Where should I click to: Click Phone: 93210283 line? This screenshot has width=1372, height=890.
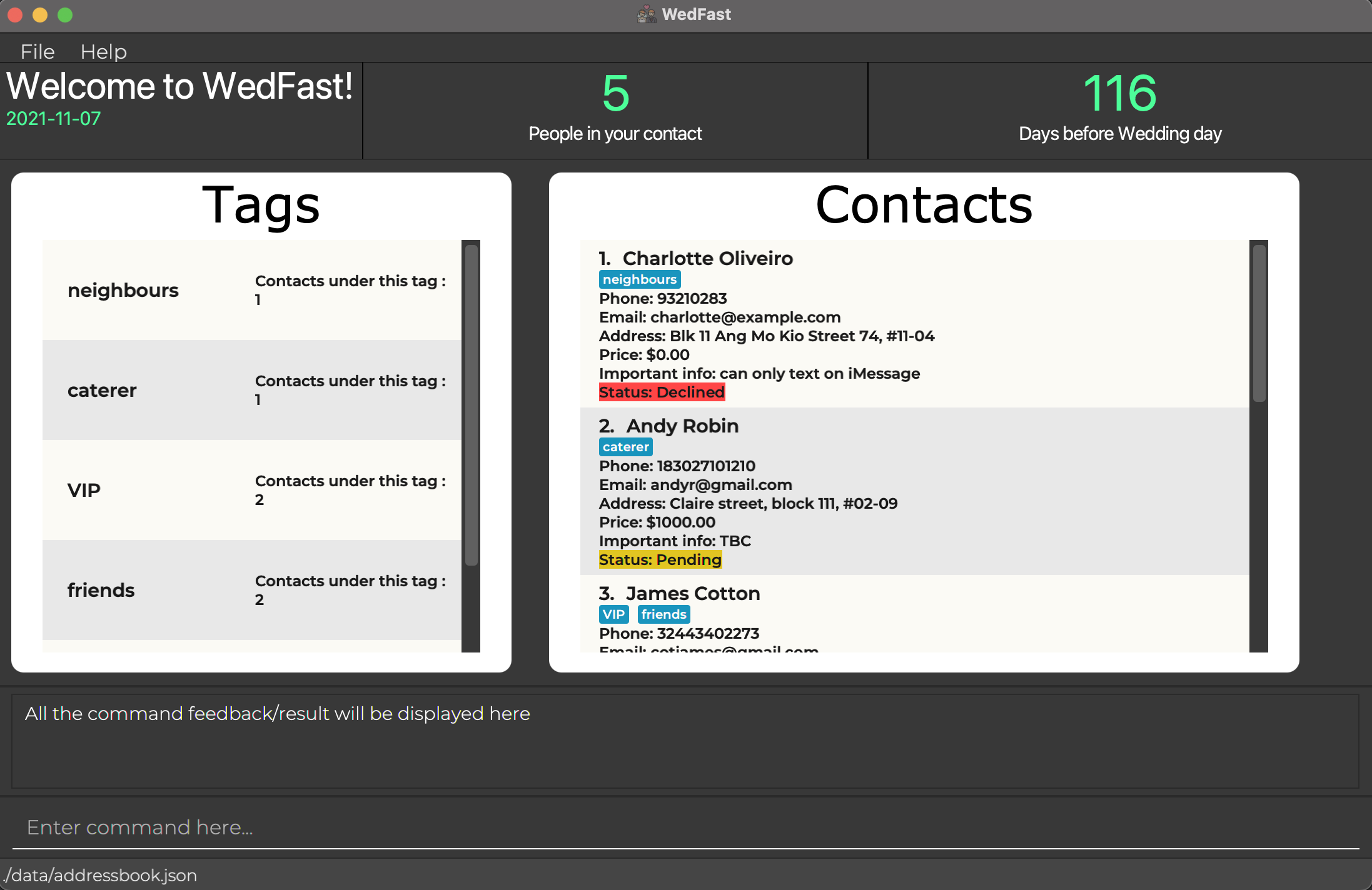[663, 298]
